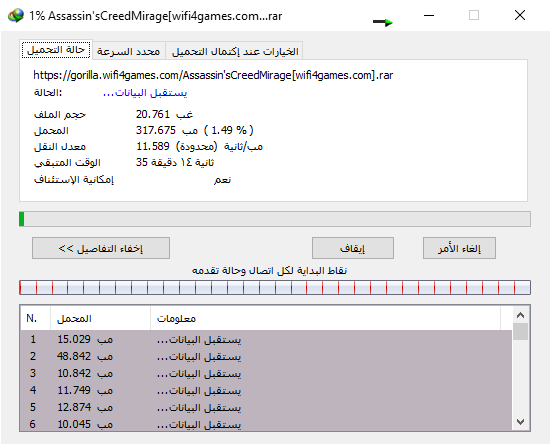Select connection row 3 with 10.842
This screenshot has width=551, height=445.
pyautogui.click(x=266, y=373)
